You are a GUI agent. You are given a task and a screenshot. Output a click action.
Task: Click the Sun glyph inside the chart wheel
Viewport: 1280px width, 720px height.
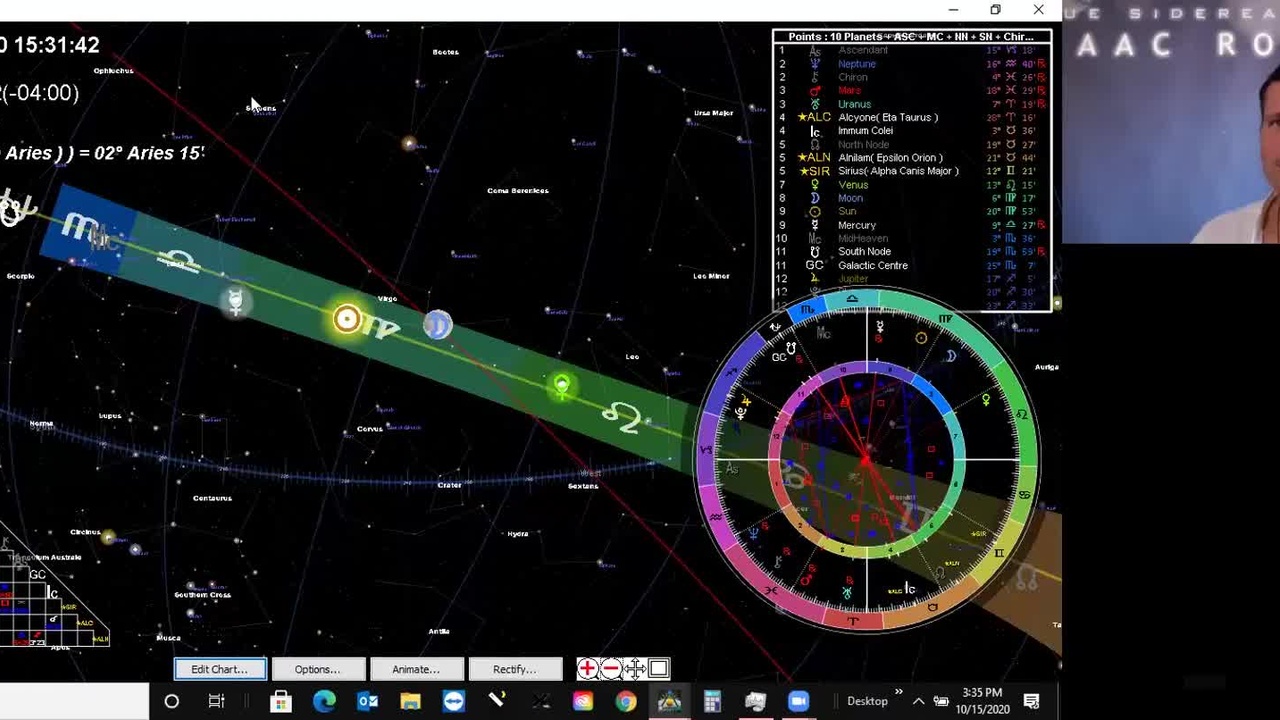coord(921,338)
